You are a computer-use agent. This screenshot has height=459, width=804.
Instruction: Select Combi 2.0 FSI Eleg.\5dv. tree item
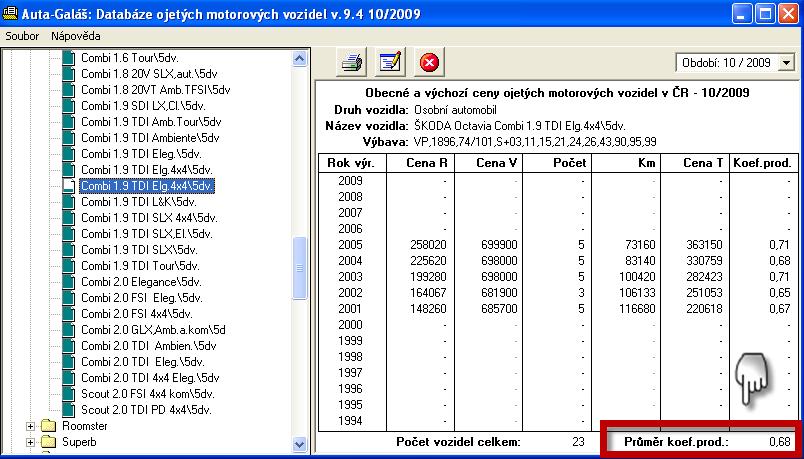[x=142, y=298]
